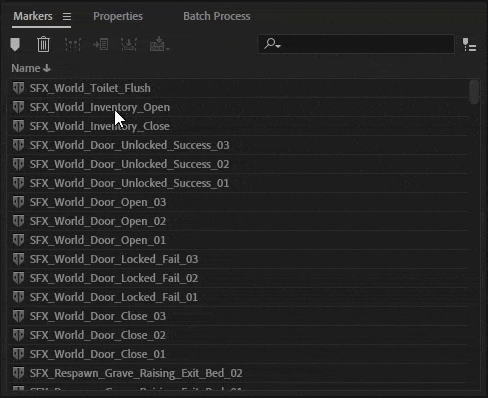Select marker SFX_World_Door_Close_01

(x=239, y=354)
